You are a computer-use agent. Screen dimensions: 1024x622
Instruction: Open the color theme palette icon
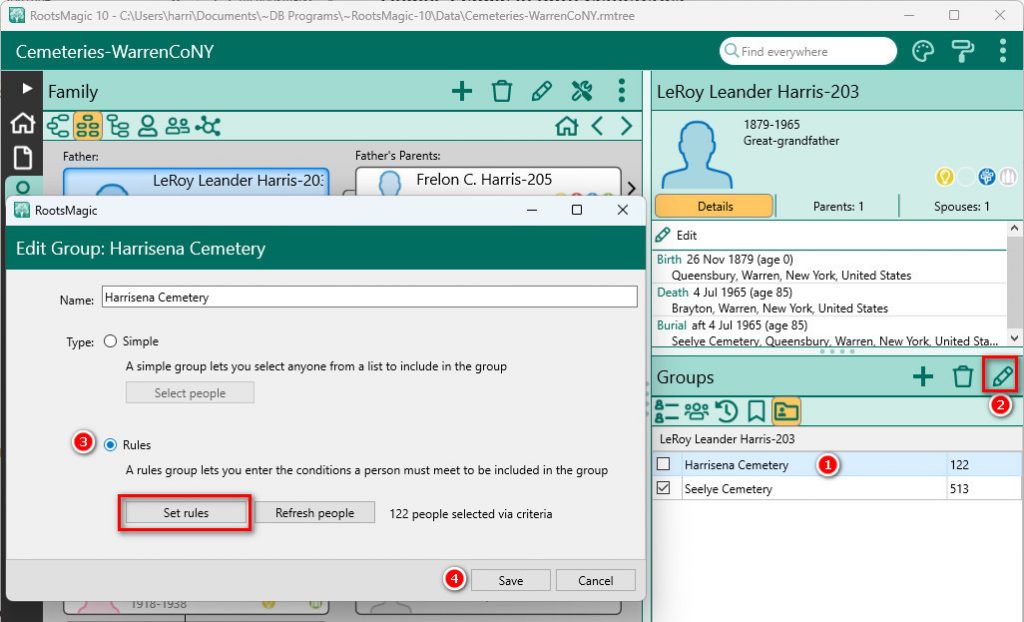923,51
